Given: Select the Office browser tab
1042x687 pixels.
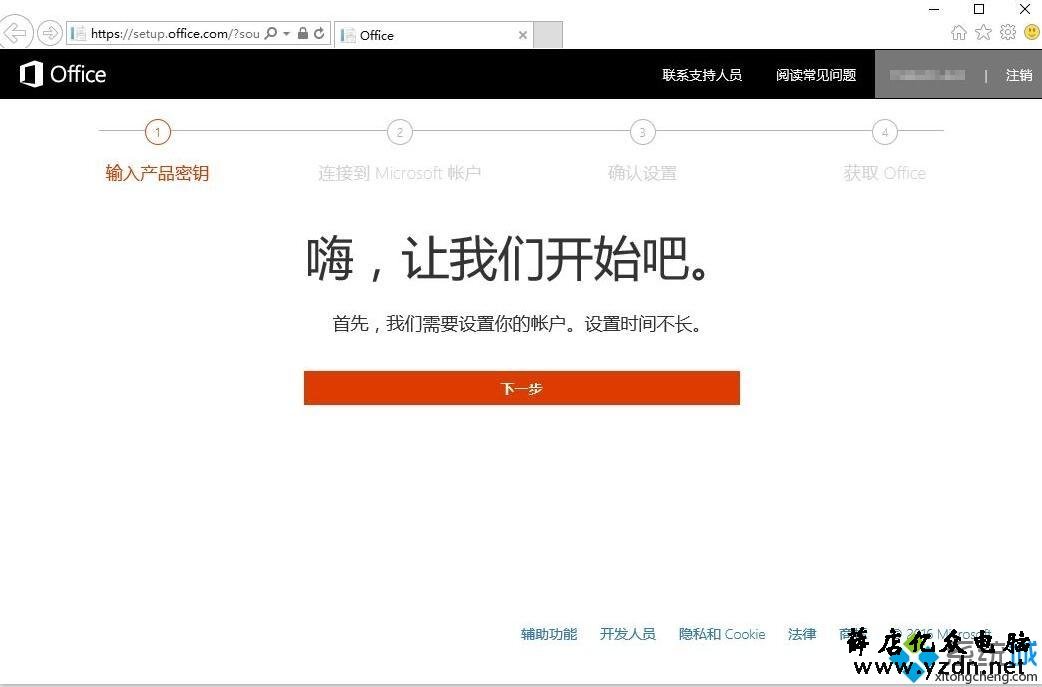Looking at the screenshot, I should pos(434,35).
